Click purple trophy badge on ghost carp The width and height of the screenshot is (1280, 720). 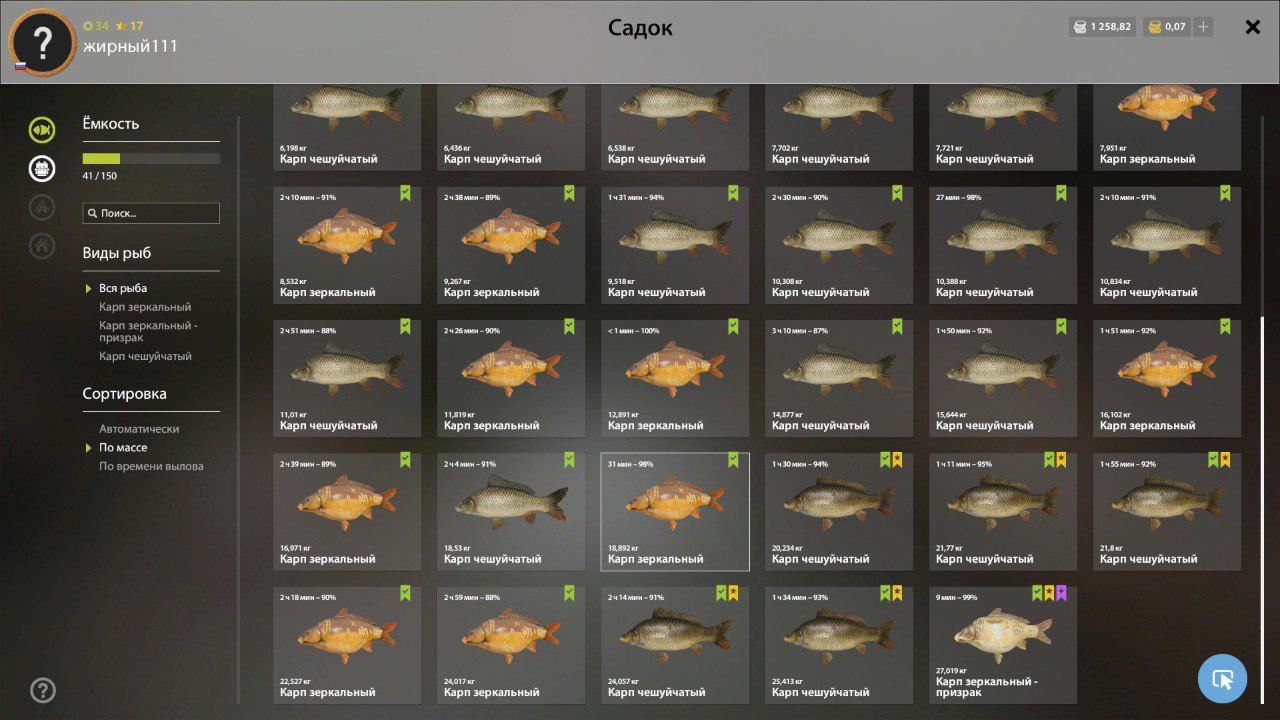(x=1061, y=593)
